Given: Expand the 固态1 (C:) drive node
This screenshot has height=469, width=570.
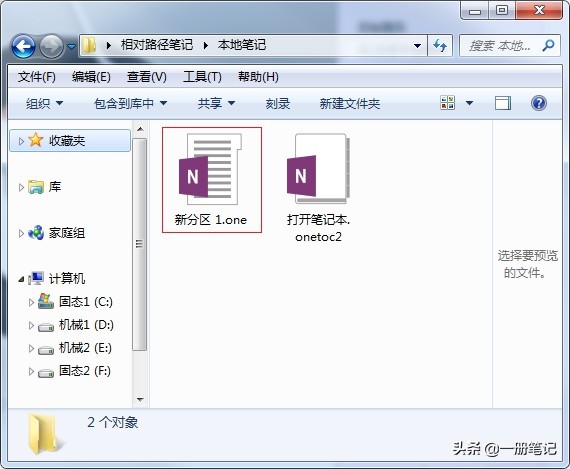Looking at the screenshot, I should (31, 302).
